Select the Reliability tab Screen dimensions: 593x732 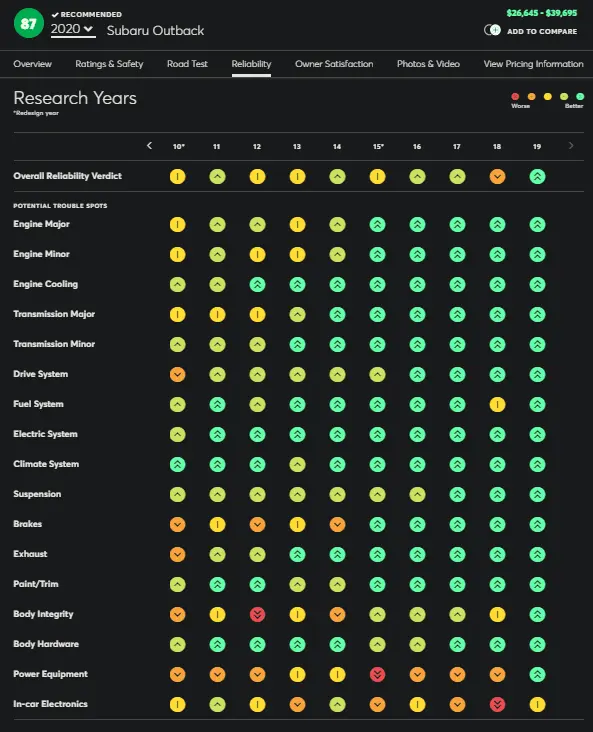click(251, 64)
